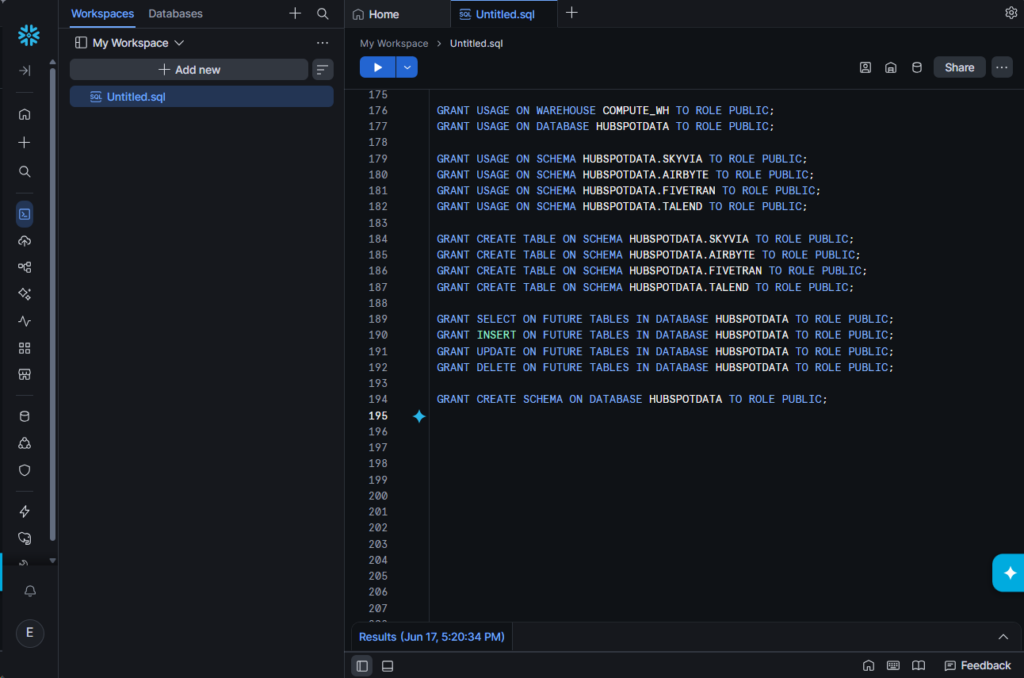Click the home icon in bottom status bar
Viewport: 1024px width, 678px height.
pyautogui.click(x=869, y=666)
